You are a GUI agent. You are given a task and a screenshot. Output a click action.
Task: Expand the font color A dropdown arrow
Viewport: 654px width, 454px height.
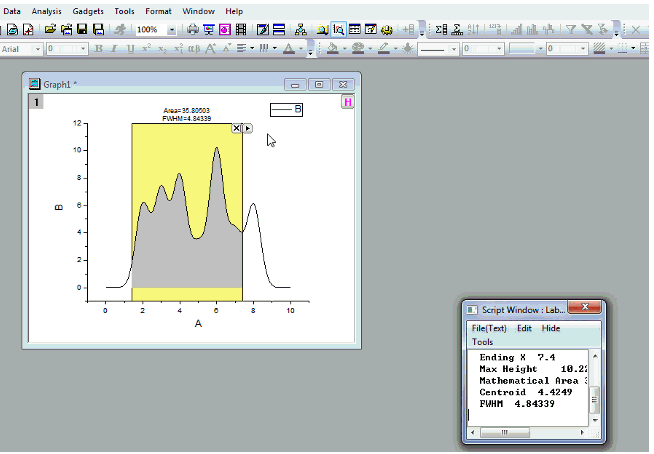click(301, 49)
